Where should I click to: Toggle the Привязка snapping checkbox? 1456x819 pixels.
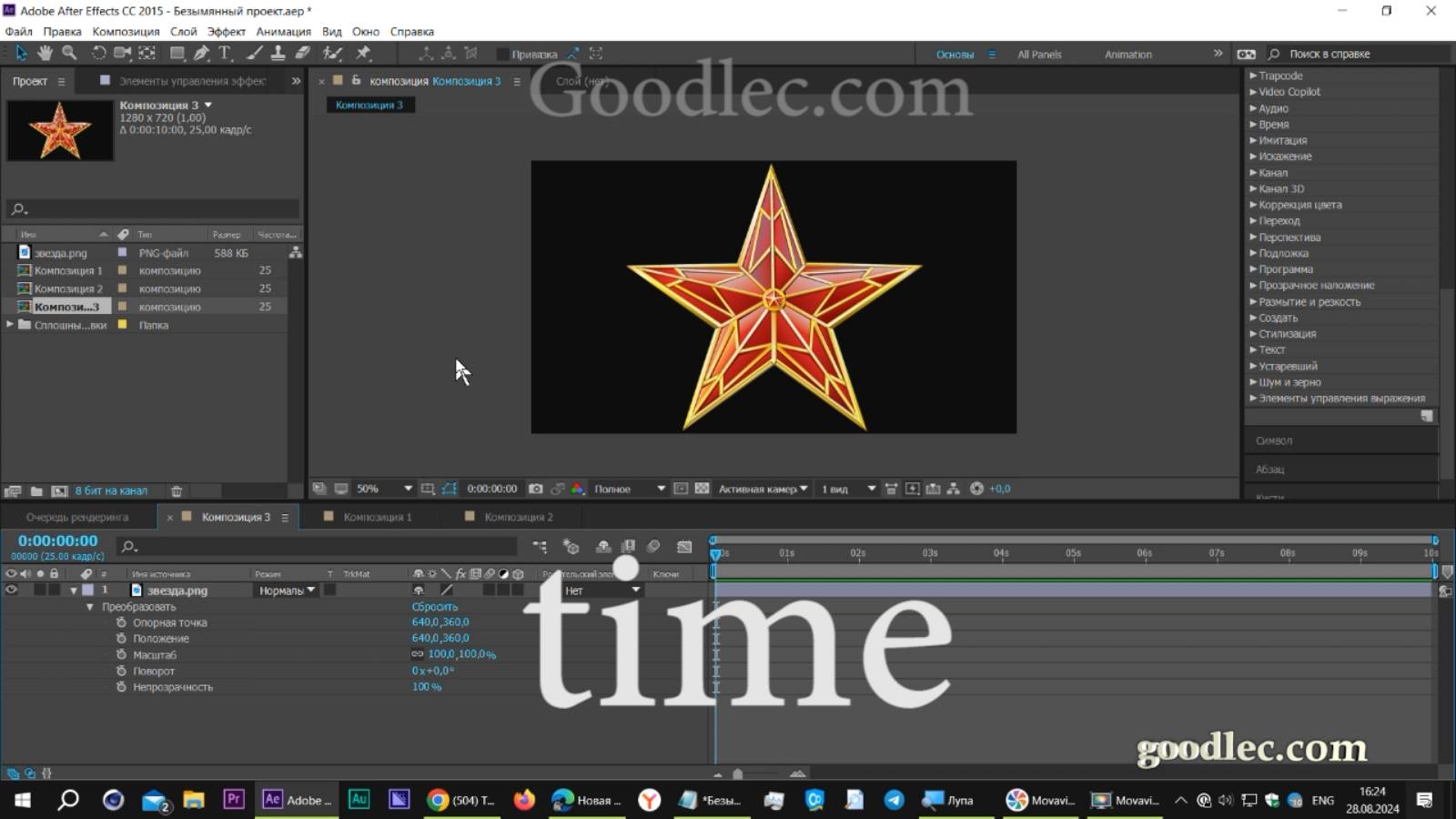tap(502, 55)
